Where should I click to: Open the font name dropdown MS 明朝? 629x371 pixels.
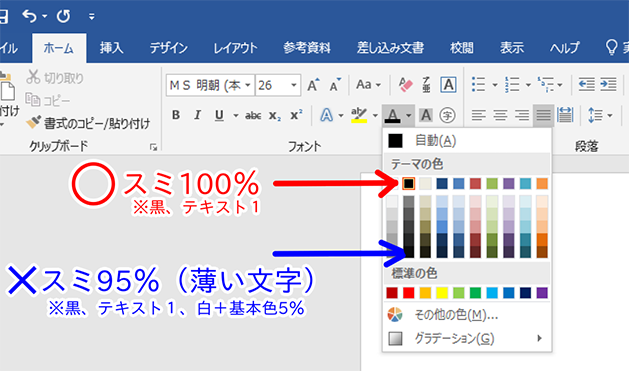[248, 85]
